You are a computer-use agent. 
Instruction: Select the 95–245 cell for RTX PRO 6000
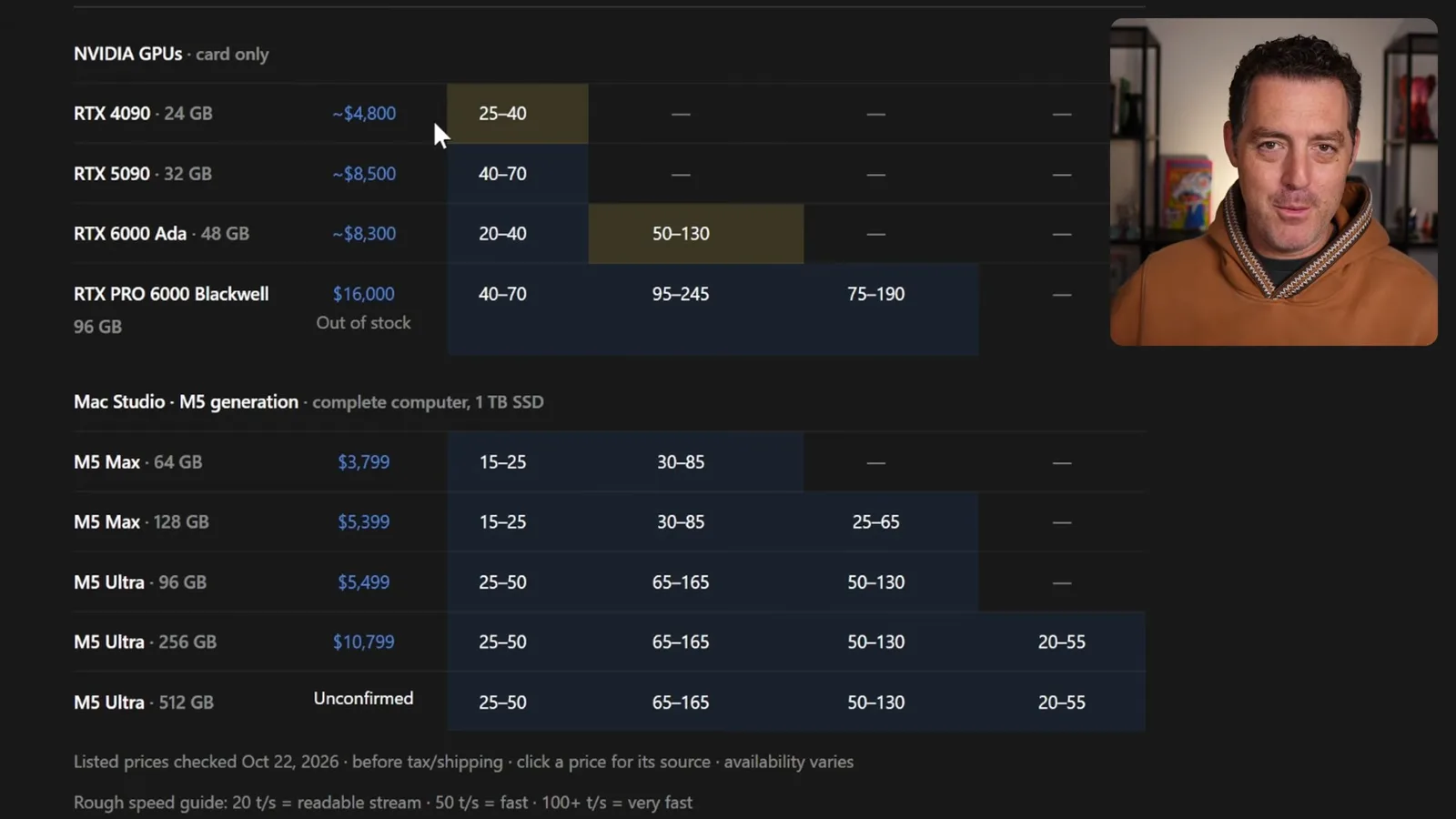(x=696, y=309)
